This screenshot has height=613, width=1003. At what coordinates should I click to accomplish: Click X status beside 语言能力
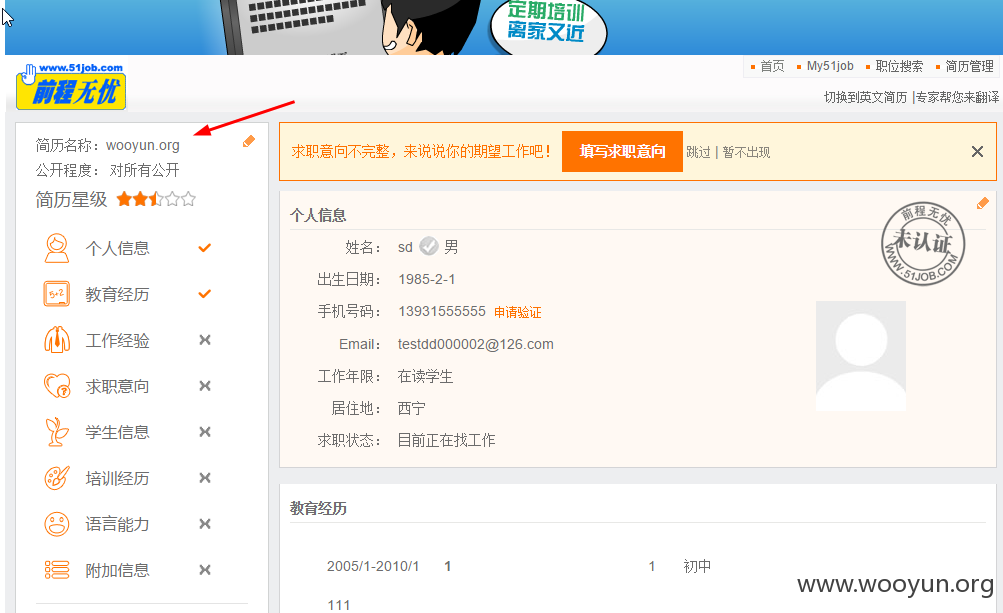coord(205,524)
